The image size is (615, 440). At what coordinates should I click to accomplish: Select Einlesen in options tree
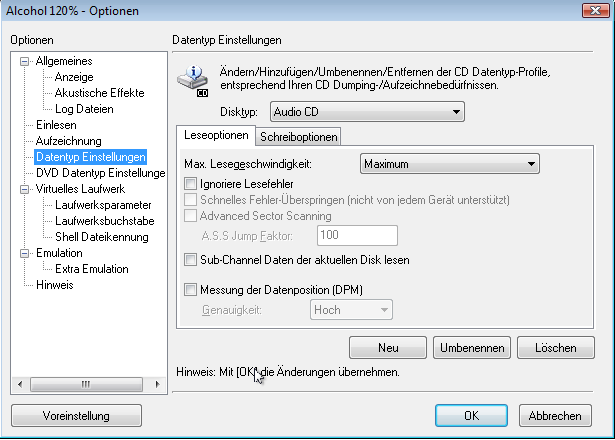point(56,125)
